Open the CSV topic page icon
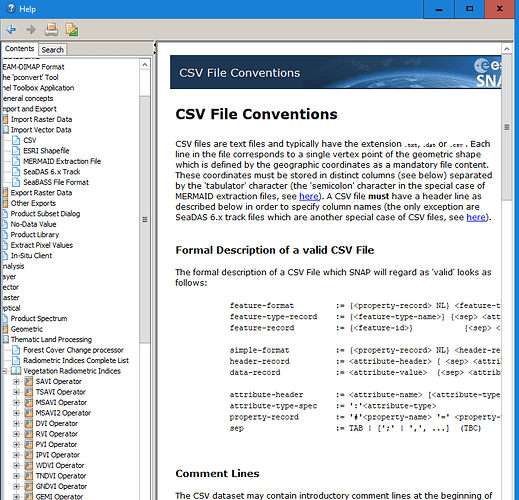The height and width of the screenshot is (500, 519). pos(16,140)
